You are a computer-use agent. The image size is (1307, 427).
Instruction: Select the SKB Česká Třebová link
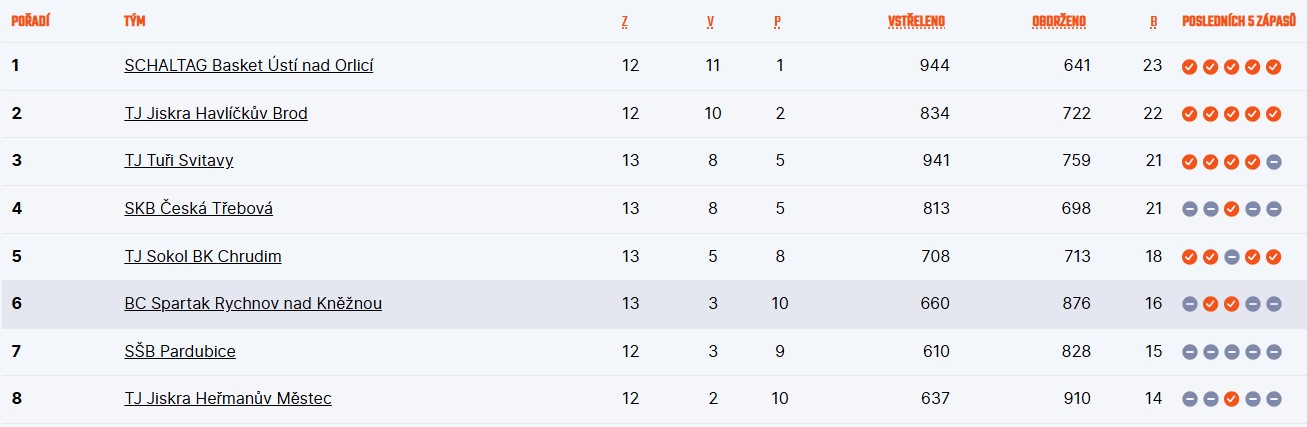(198, 208)
